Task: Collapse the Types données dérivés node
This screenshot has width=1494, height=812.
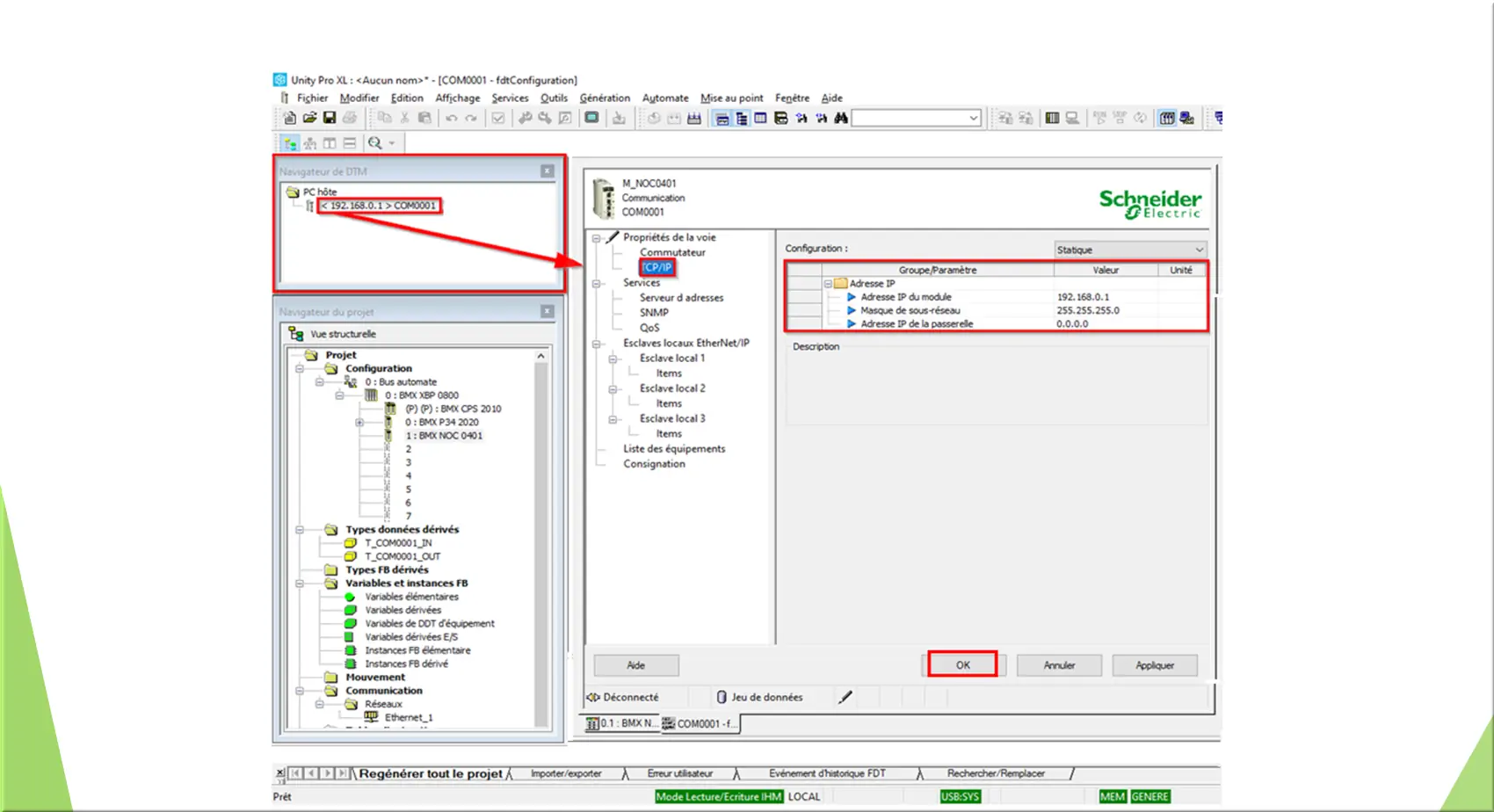Action: [300, 530]
